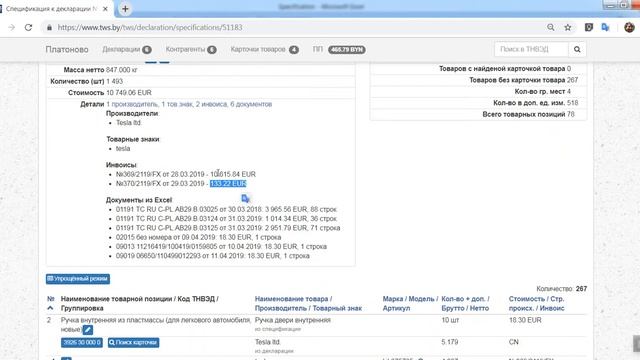Viewport: 640px width, 360px height.
Task: Open the user profile avatar
Action: [x=629, y=27]
